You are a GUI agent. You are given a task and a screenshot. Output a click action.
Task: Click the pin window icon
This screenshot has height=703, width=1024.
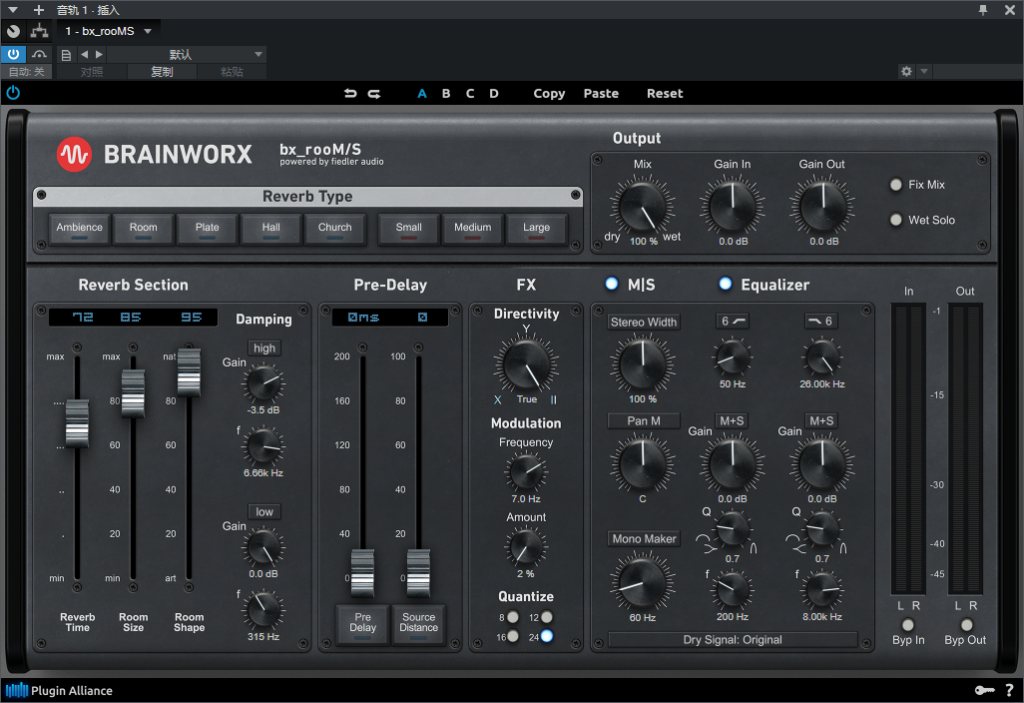pyautogui.click(x=983, y=10)
